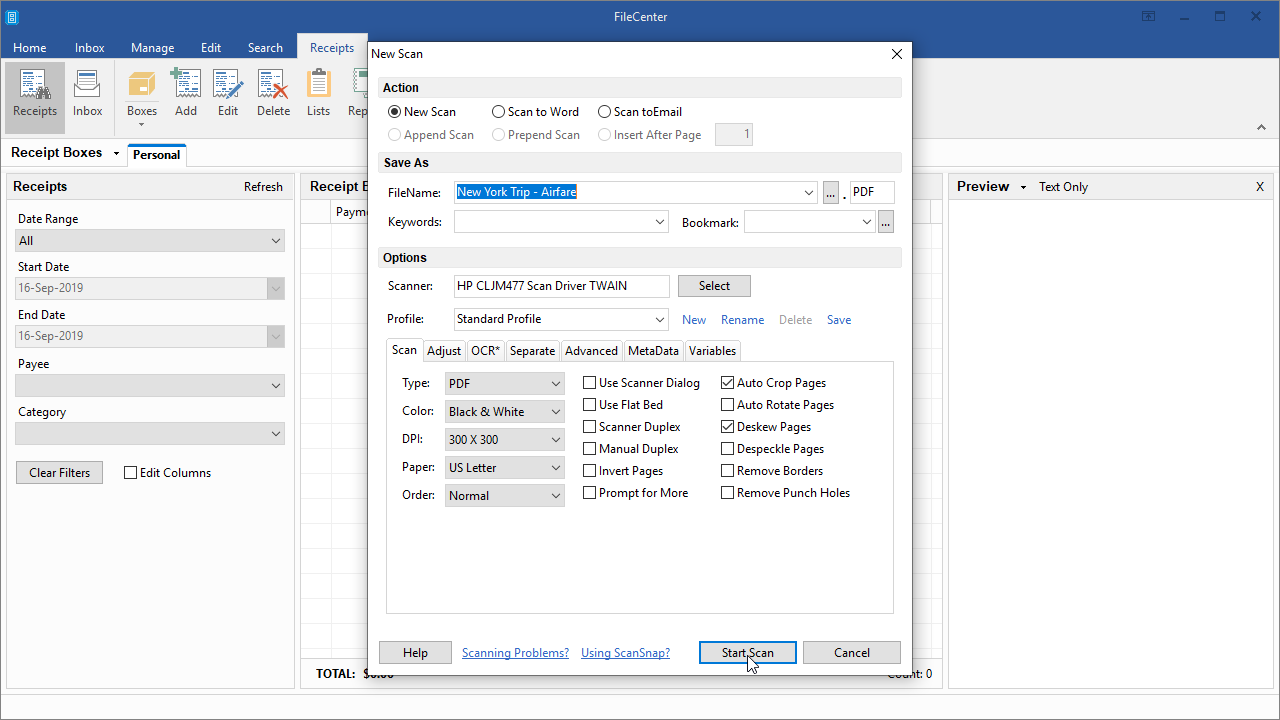Click into the Keywords input field
This screenshot has width=1280, height=720.
(553, 223)
